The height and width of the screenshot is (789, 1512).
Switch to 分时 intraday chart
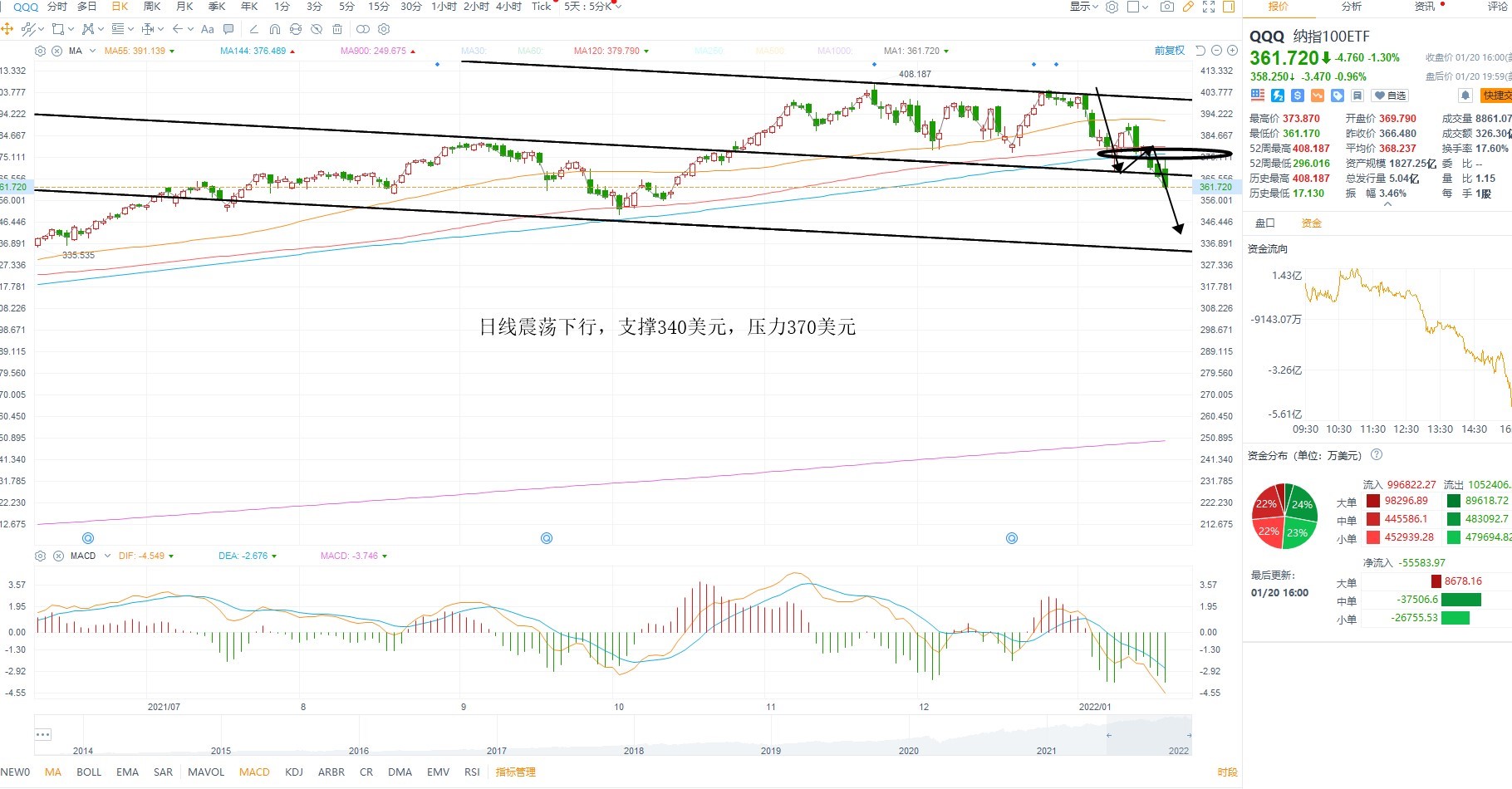pyautogui.click(x=57, y=7)
